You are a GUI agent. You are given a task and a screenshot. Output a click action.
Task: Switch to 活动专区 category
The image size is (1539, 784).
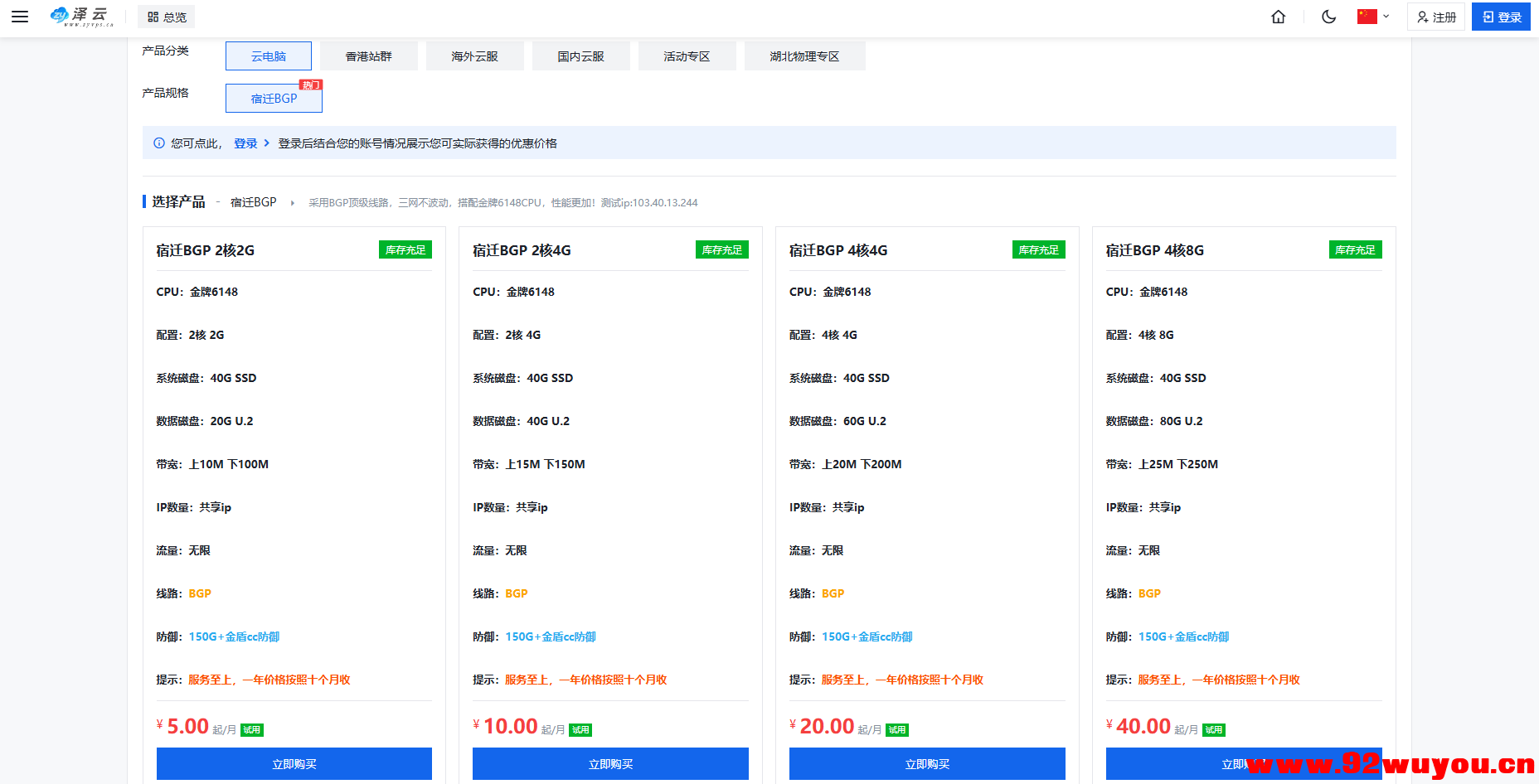click(687, 56)
